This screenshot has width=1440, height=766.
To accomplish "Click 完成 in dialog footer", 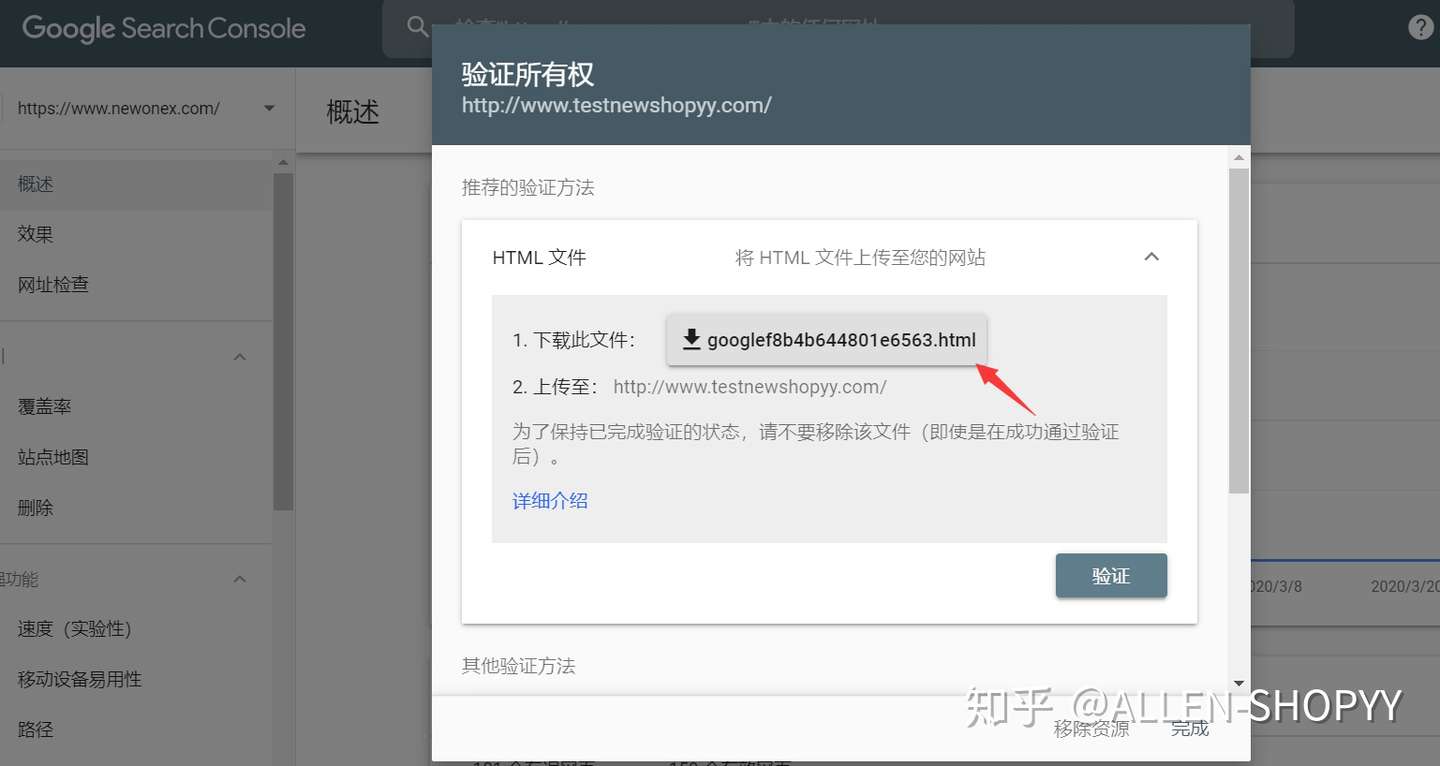I will coord(1190,729).
